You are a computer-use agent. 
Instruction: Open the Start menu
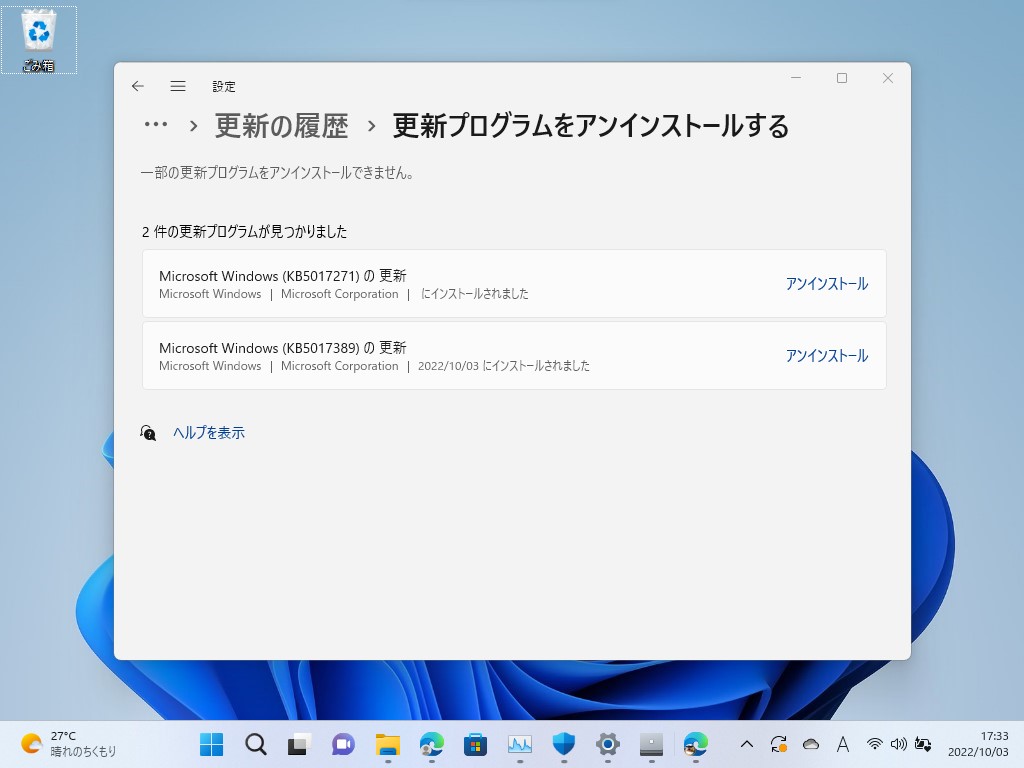pyautogui.click(x=211, y=744)
